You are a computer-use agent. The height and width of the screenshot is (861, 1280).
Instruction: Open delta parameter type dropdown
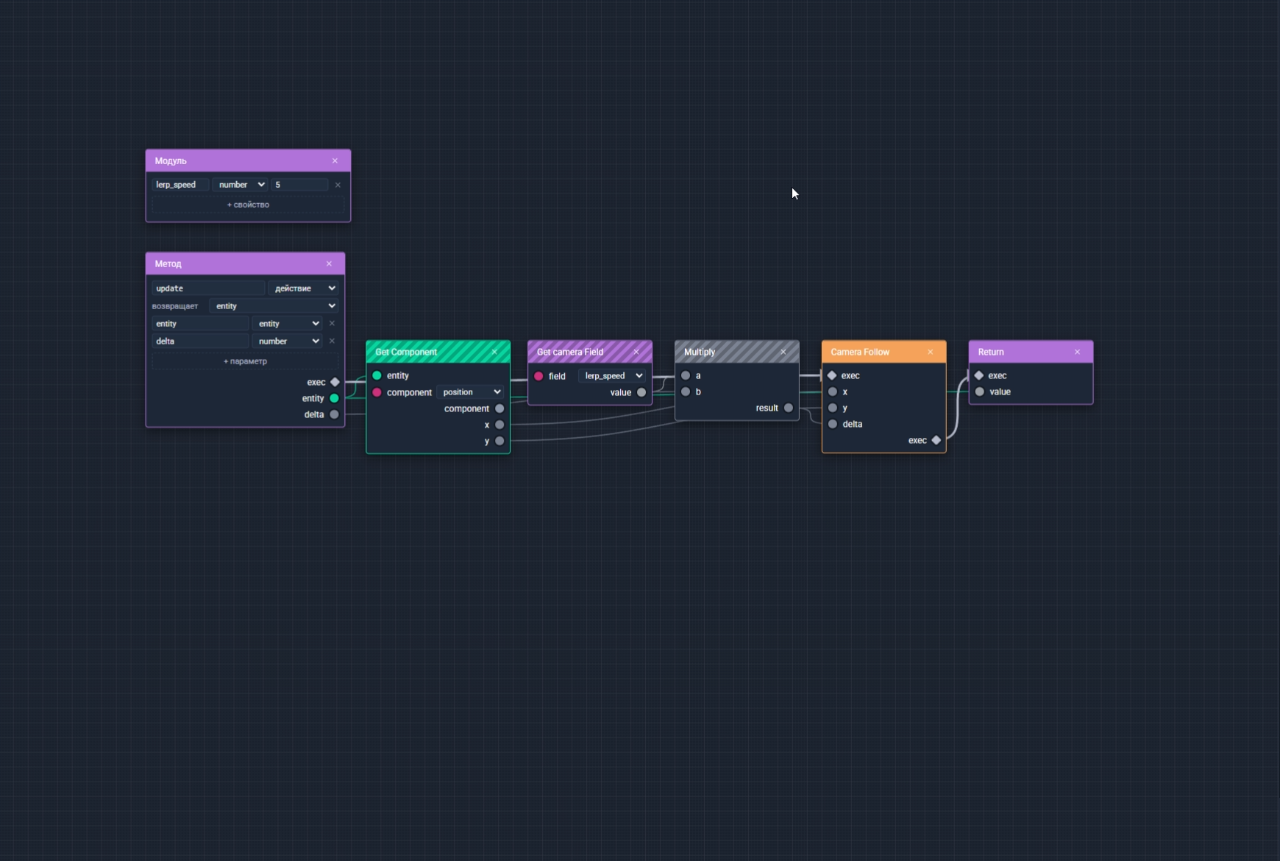click(287, 341)
